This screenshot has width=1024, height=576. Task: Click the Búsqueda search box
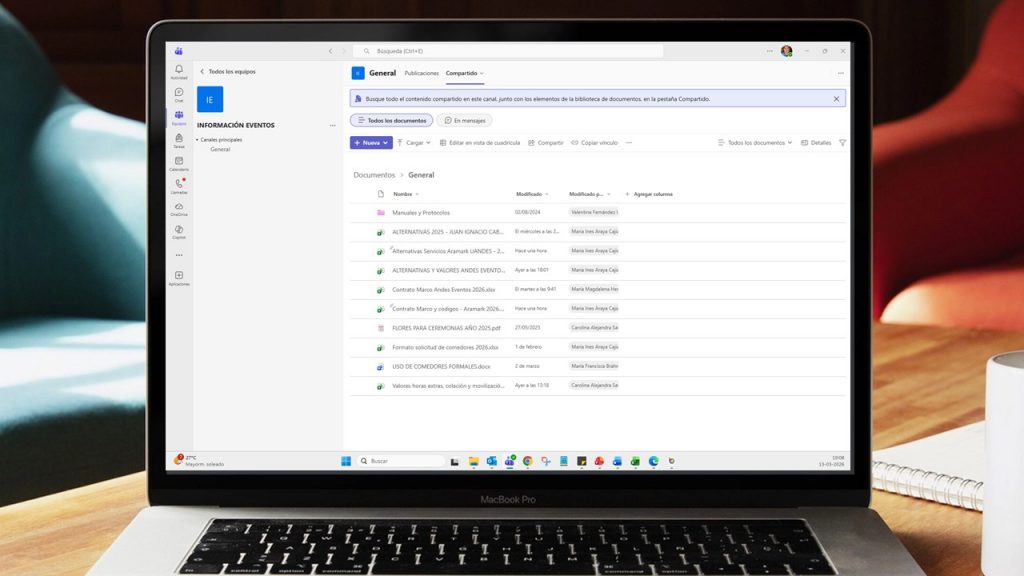[x=508, y=51]
